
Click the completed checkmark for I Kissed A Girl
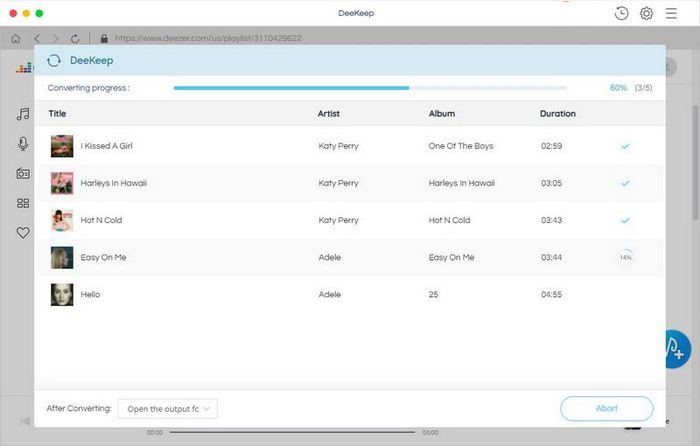[625, 146]
